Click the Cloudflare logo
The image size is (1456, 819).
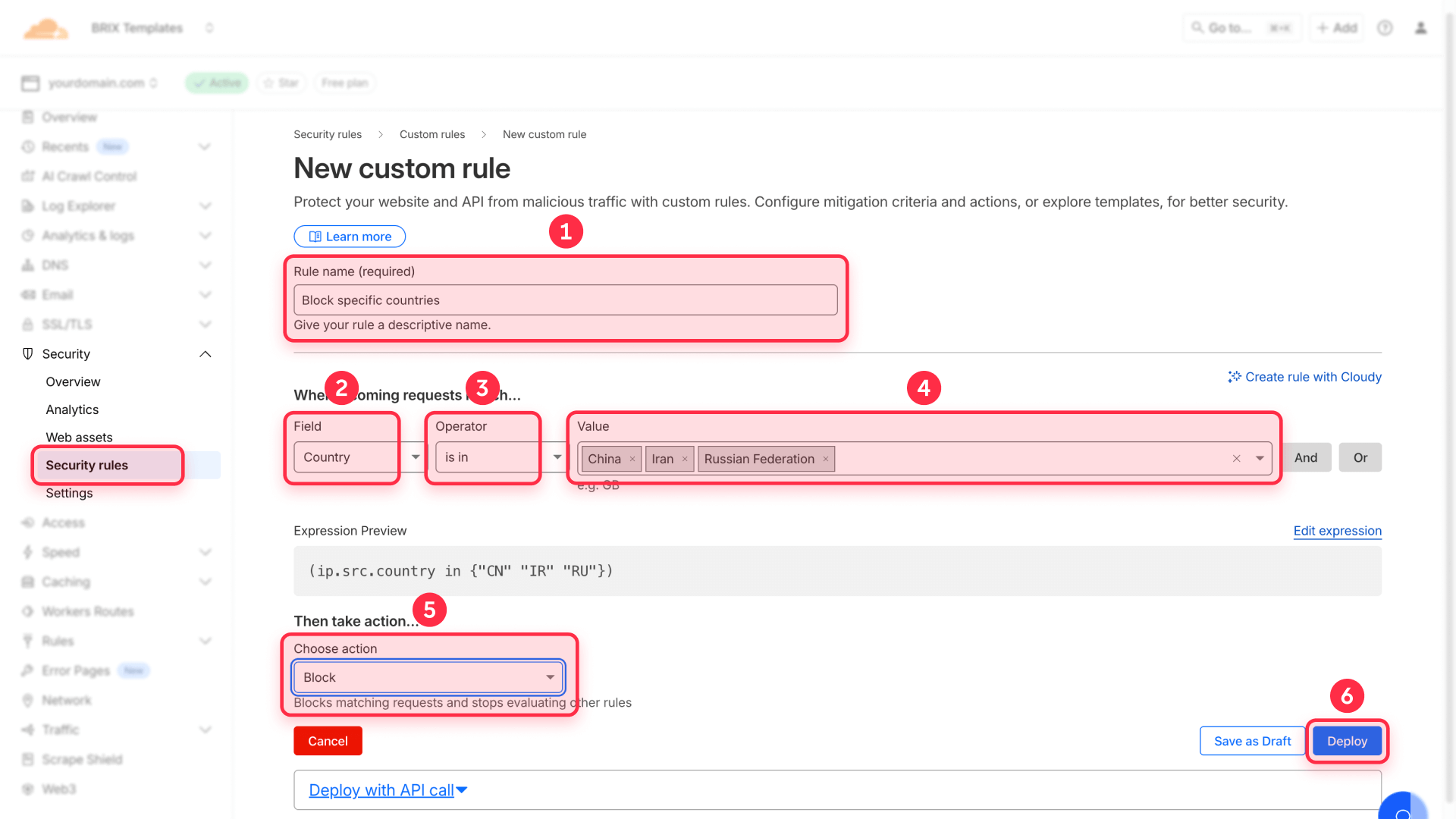(x=45, y=28)
